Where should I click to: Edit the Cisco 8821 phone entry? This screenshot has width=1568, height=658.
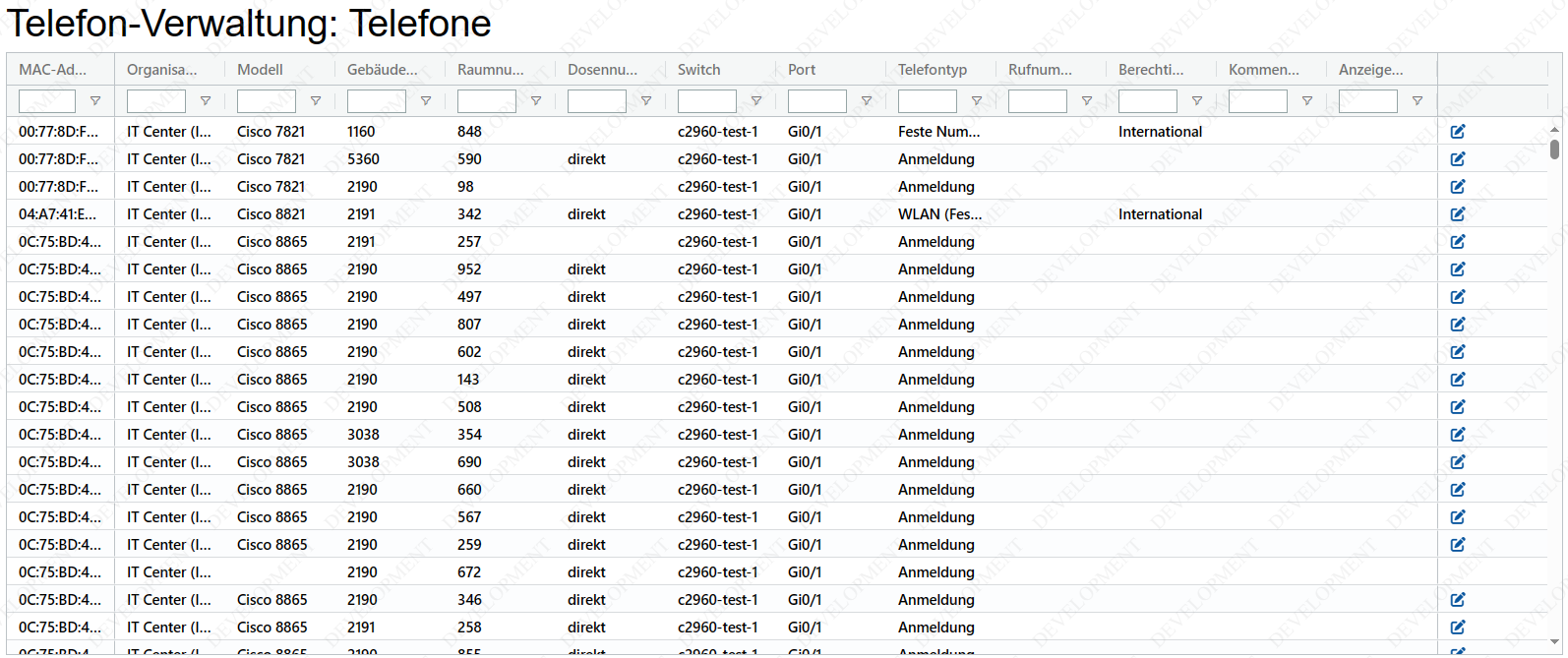(x=1457, y=214)
